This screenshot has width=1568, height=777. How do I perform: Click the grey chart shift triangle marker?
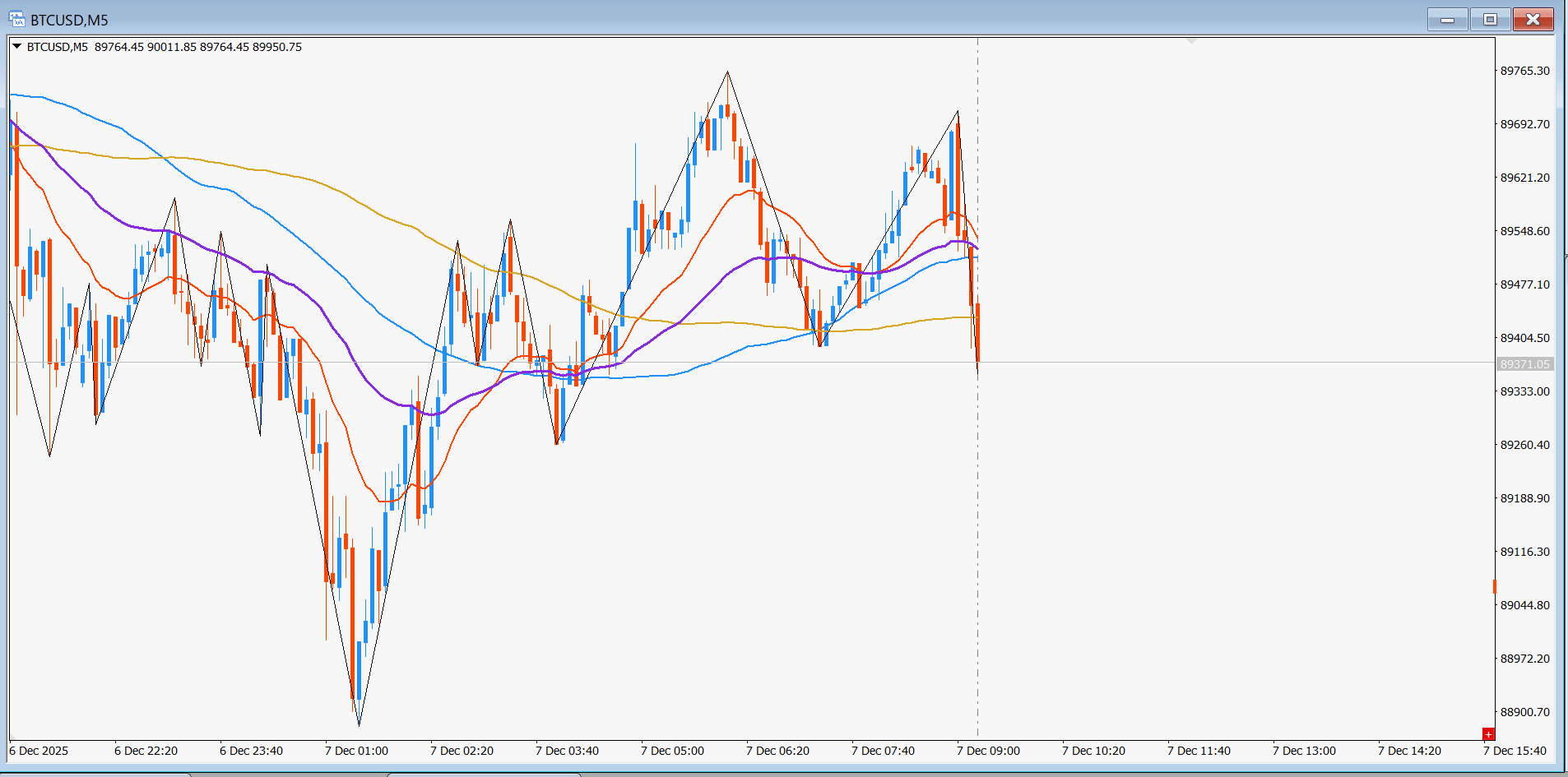(x=1191, y=40)
